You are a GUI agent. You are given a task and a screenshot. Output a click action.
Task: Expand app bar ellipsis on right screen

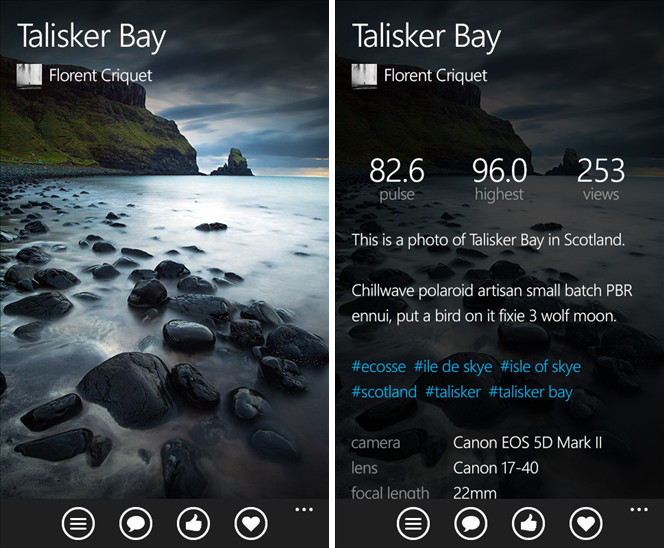point(639,509)
